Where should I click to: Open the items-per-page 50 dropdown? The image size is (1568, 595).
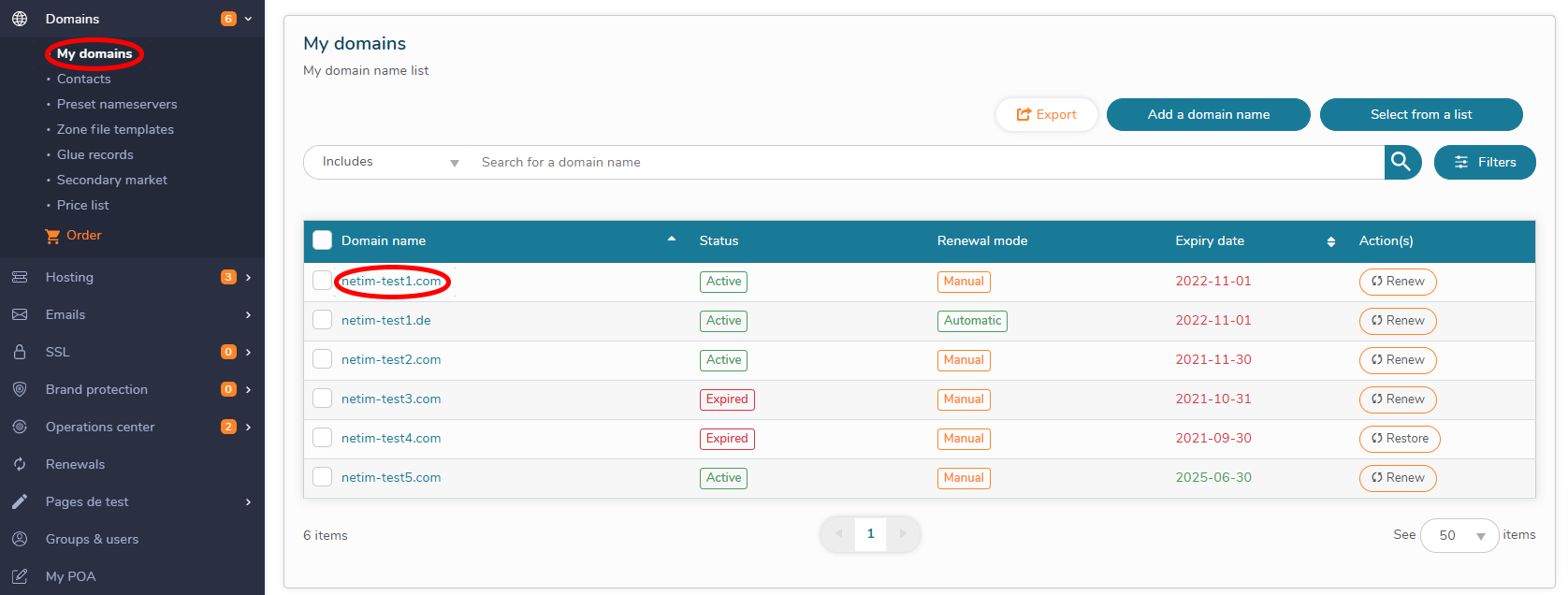1459,535
